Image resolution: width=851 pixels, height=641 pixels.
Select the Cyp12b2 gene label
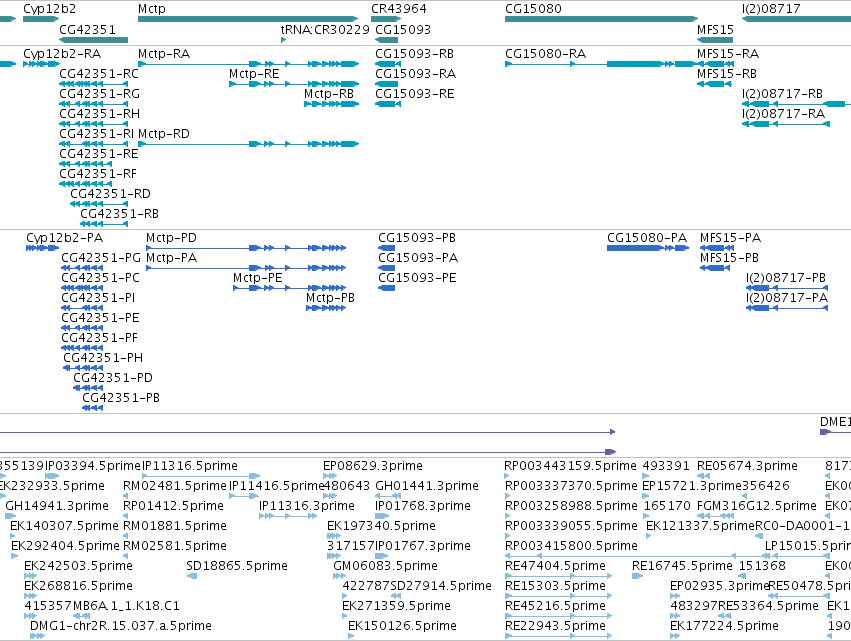click(x=49, y=9)
